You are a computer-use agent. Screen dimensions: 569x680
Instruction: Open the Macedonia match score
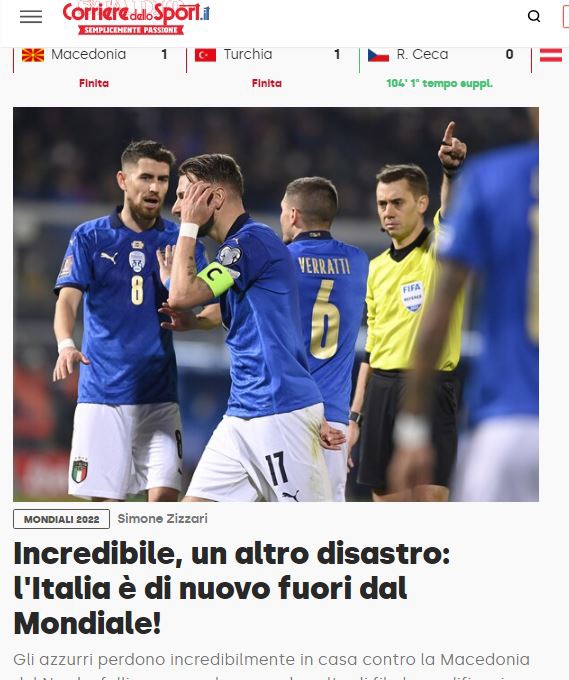click(164, 54)
